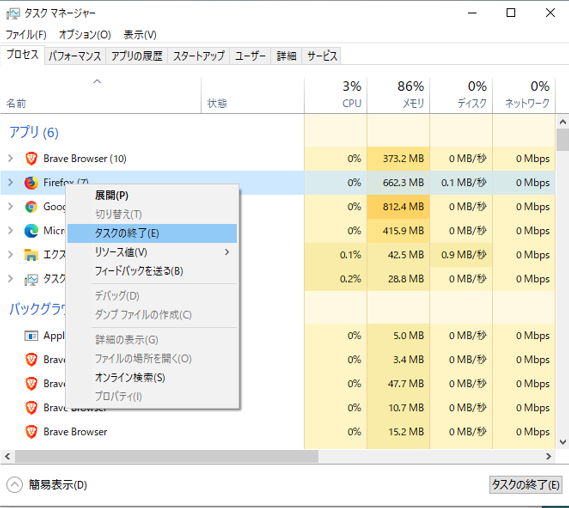The width and height of the screenshot is (569, 508).
Task: Click the Application background process icon
Action: pos(31,336)
